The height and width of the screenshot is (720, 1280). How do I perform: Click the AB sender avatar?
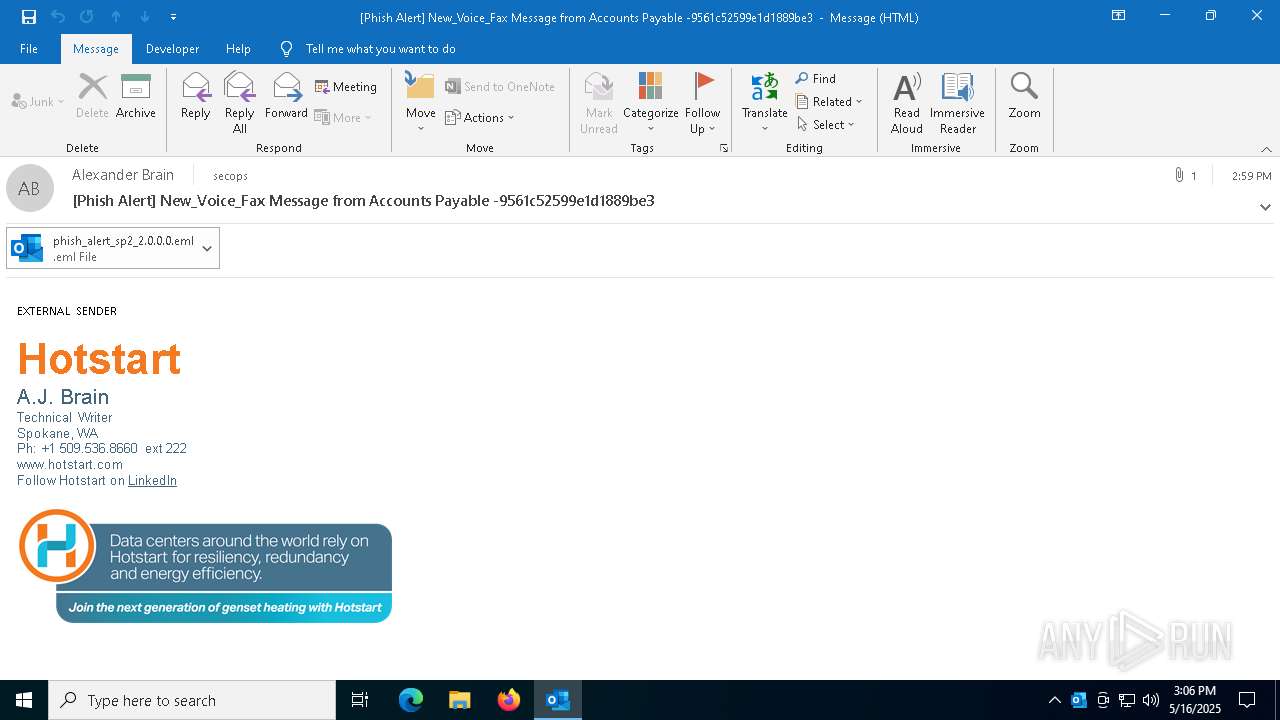[x=30, y=188]
